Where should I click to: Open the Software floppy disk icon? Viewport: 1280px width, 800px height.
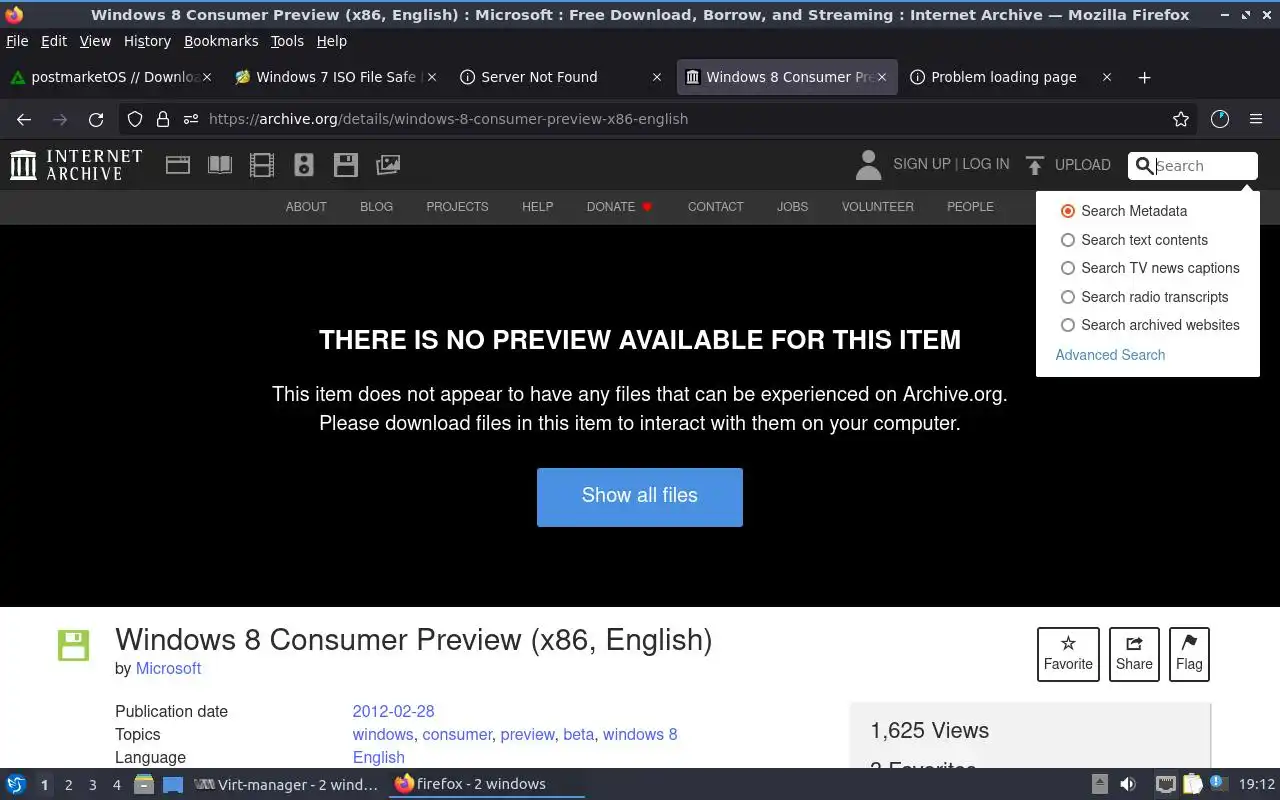tap(346, 165)
